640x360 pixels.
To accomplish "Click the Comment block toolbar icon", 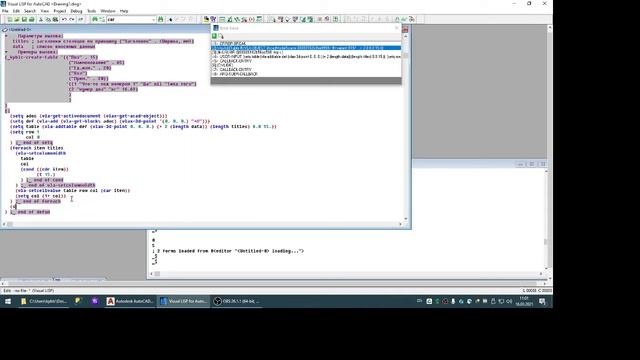I will tap(320, 19).
